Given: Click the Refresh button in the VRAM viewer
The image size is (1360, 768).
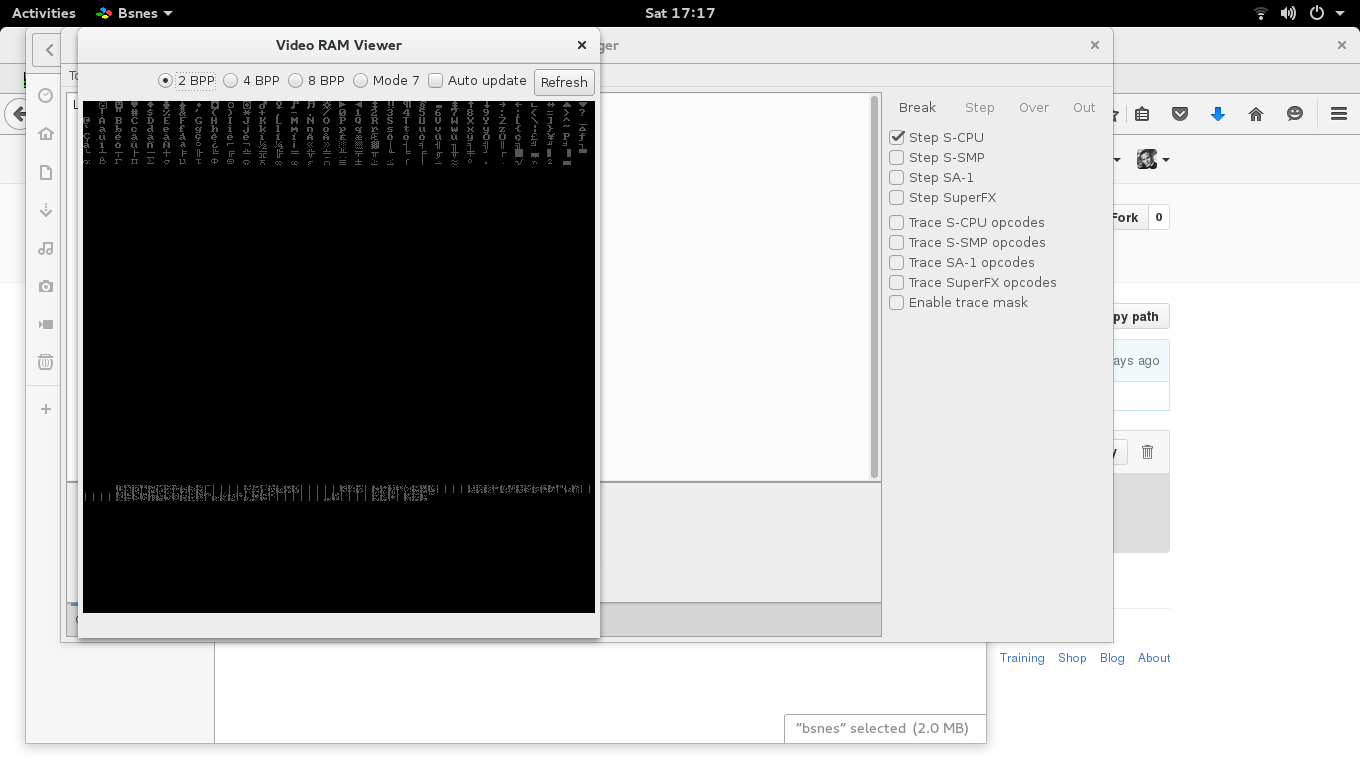Looking at the screenshot, I should coord(564,82).
